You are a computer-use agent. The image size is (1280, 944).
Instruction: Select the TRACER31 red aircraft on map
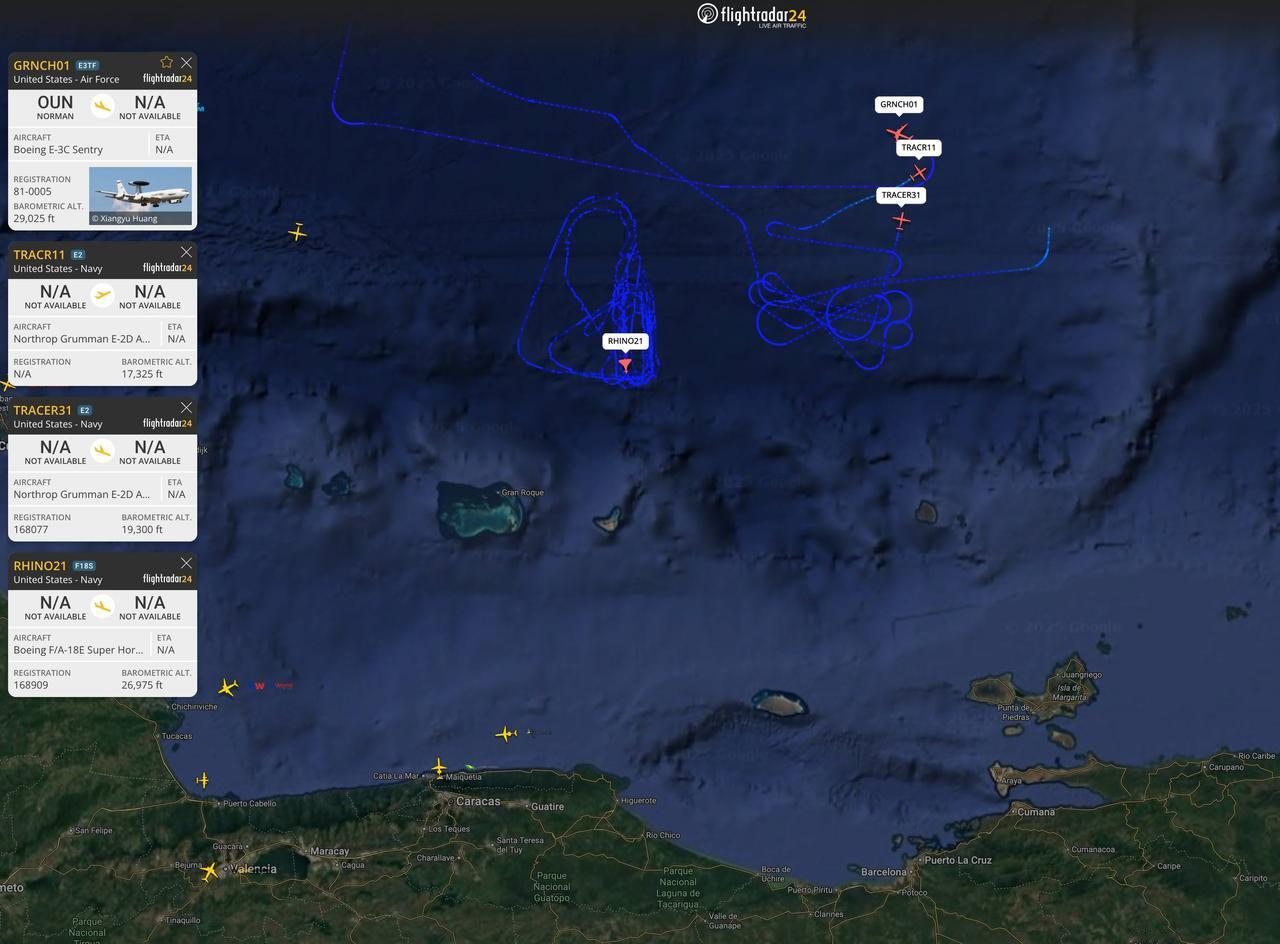(x=902, y=220)
